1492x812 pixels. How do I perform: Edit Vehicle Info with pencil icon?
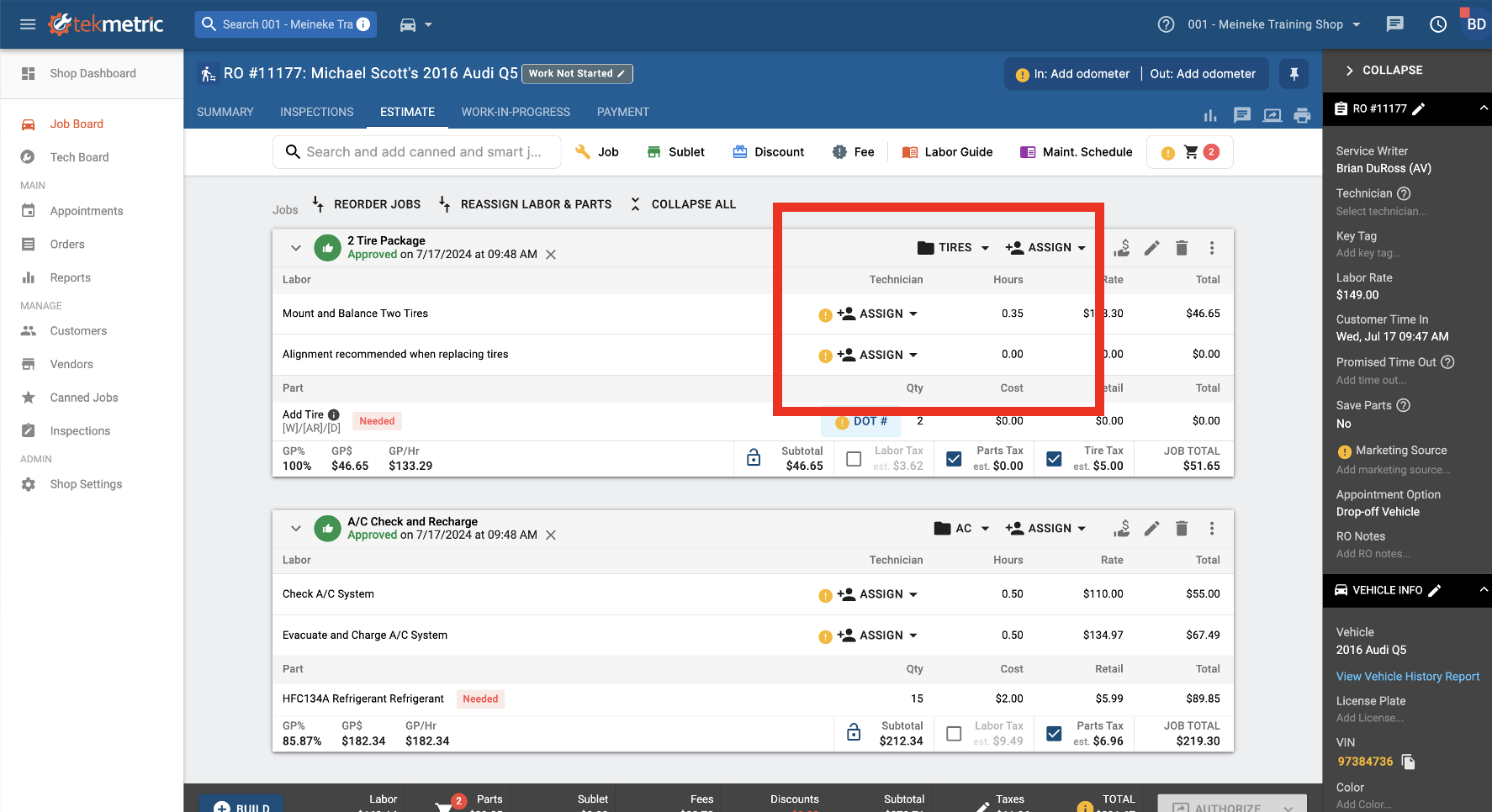tap(1435, 590)
